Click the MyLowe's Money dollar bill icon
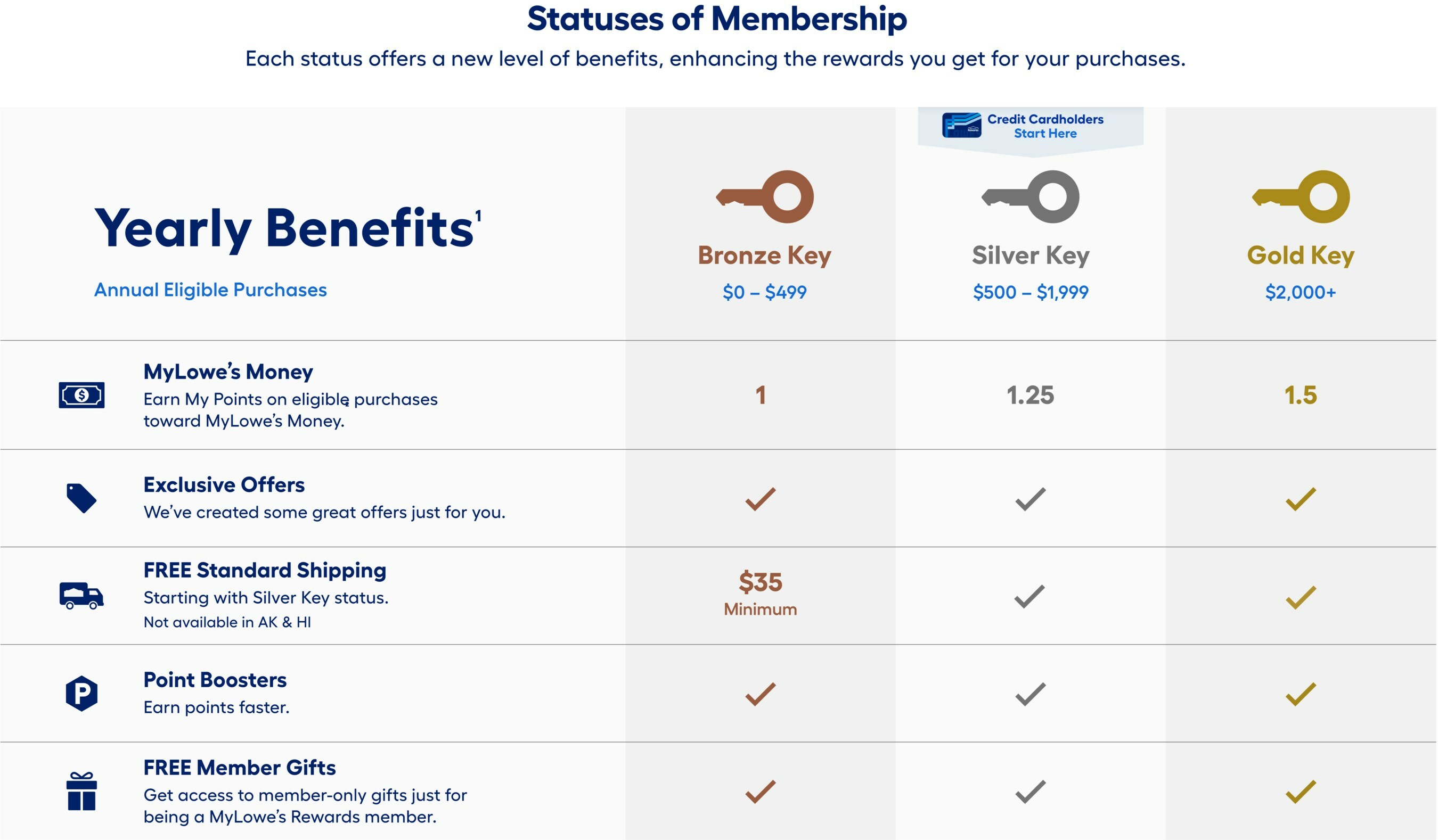The image size is (1438, 840). [81, 395]
